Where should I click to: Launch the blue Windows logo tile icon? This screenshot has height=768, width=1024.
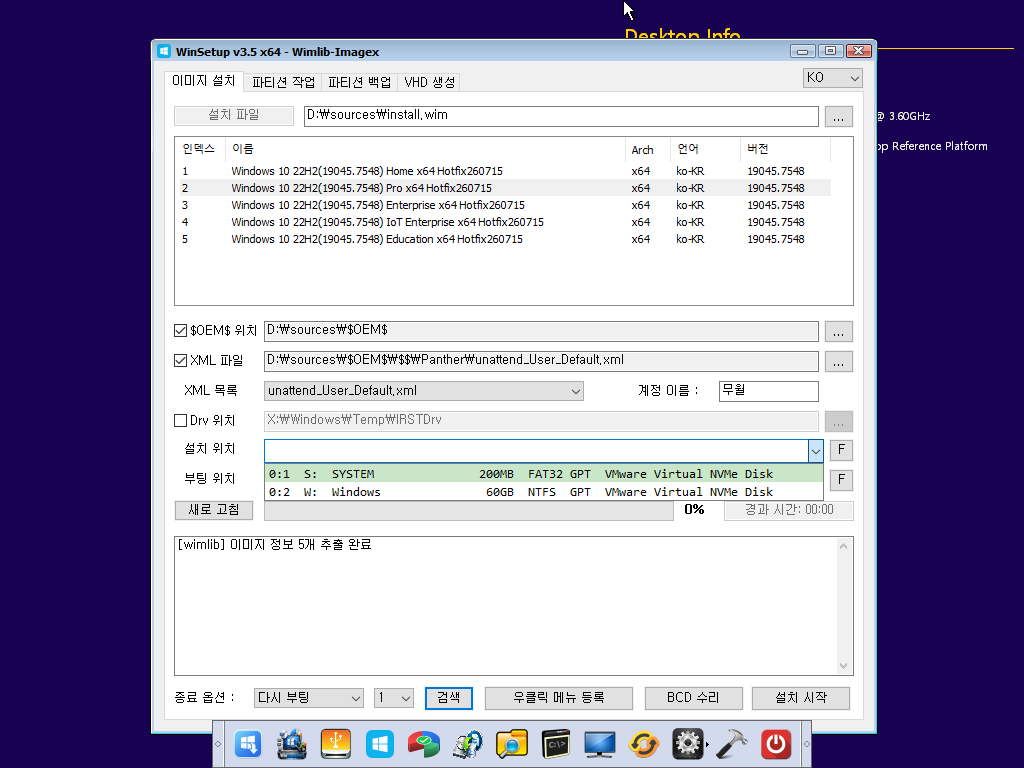coord(379,744)
